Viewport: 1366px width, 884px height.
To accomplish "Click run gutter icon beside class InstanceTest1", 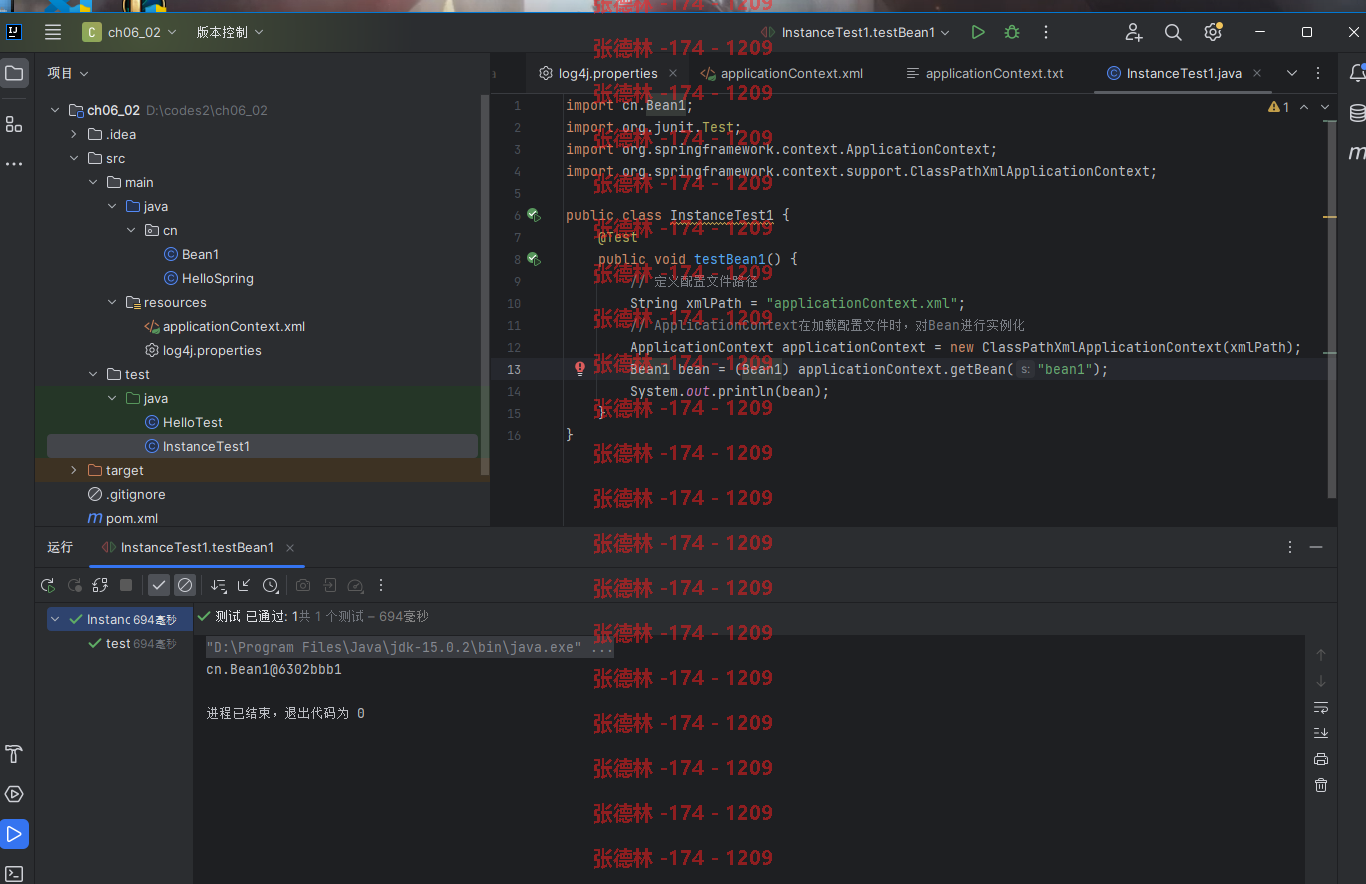I will pyautogui.click(x=533, y=215).
